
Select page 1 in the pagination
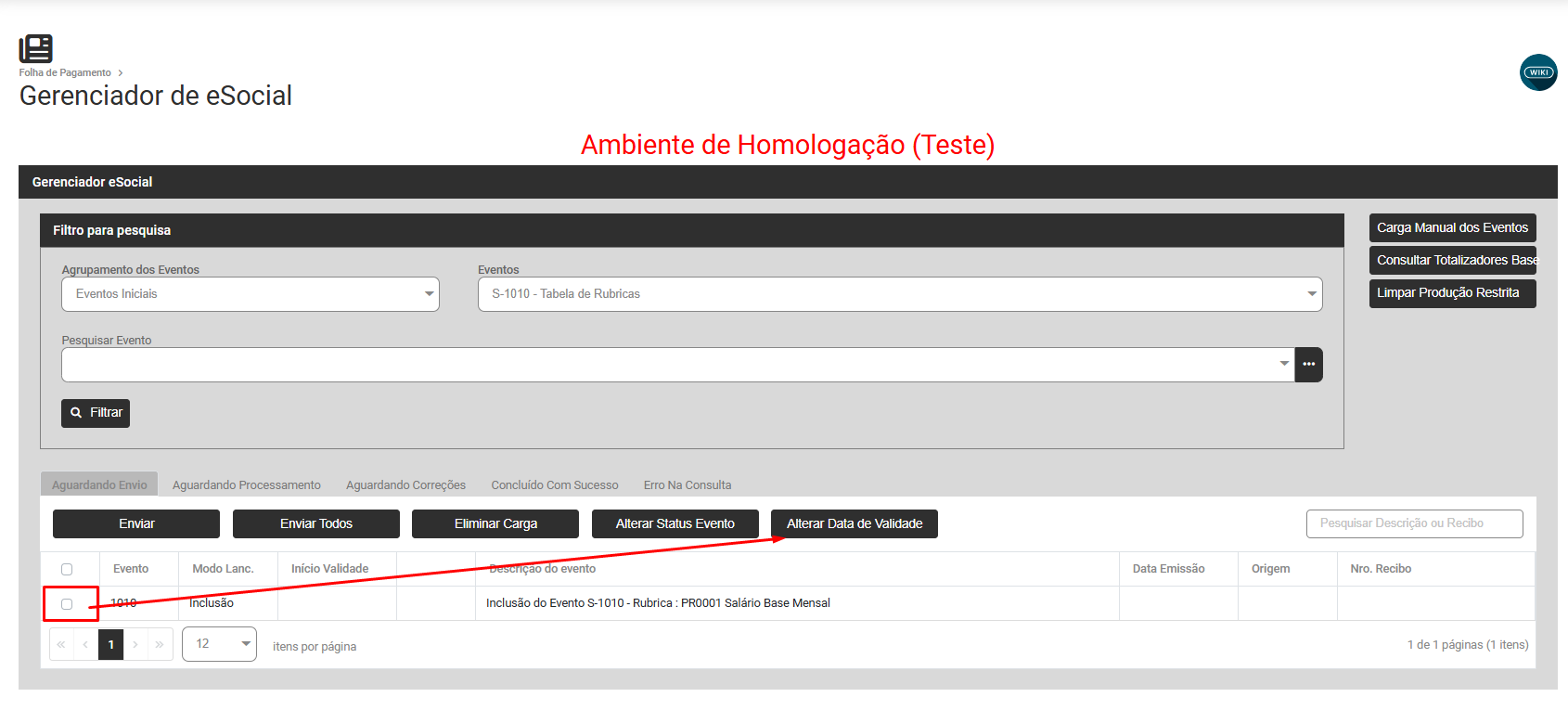tap(111, 644)
